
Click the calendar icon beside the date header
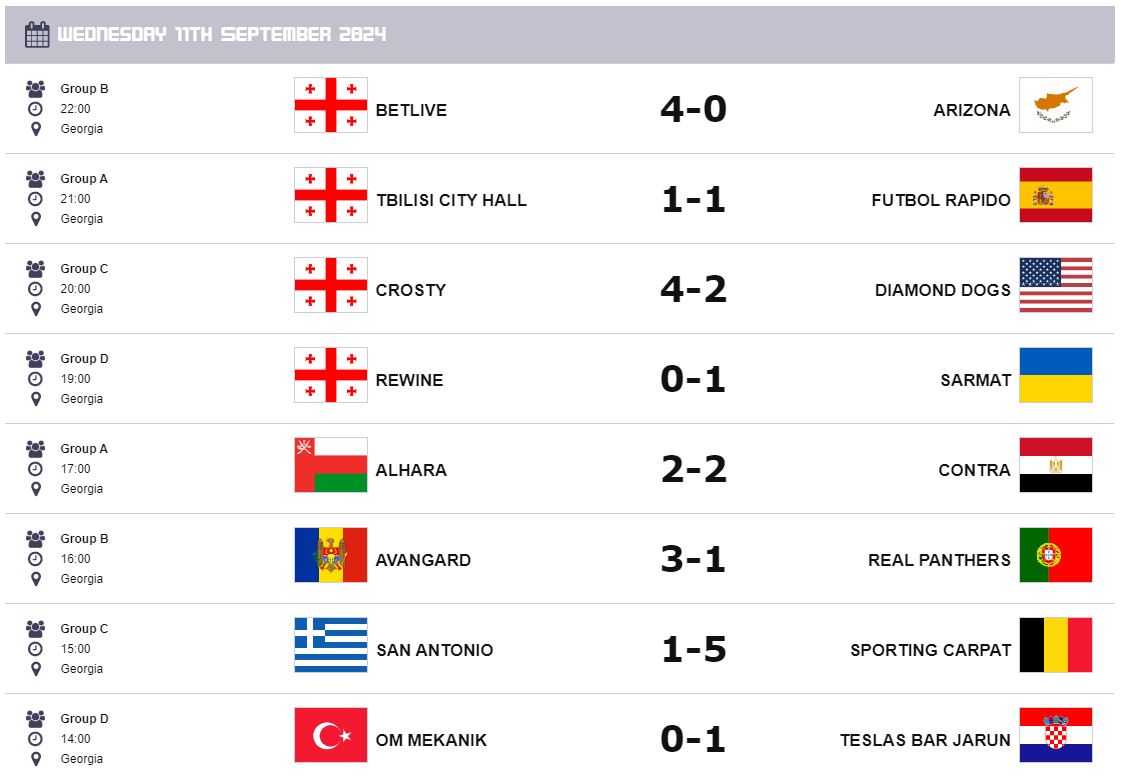click(37, 35)
